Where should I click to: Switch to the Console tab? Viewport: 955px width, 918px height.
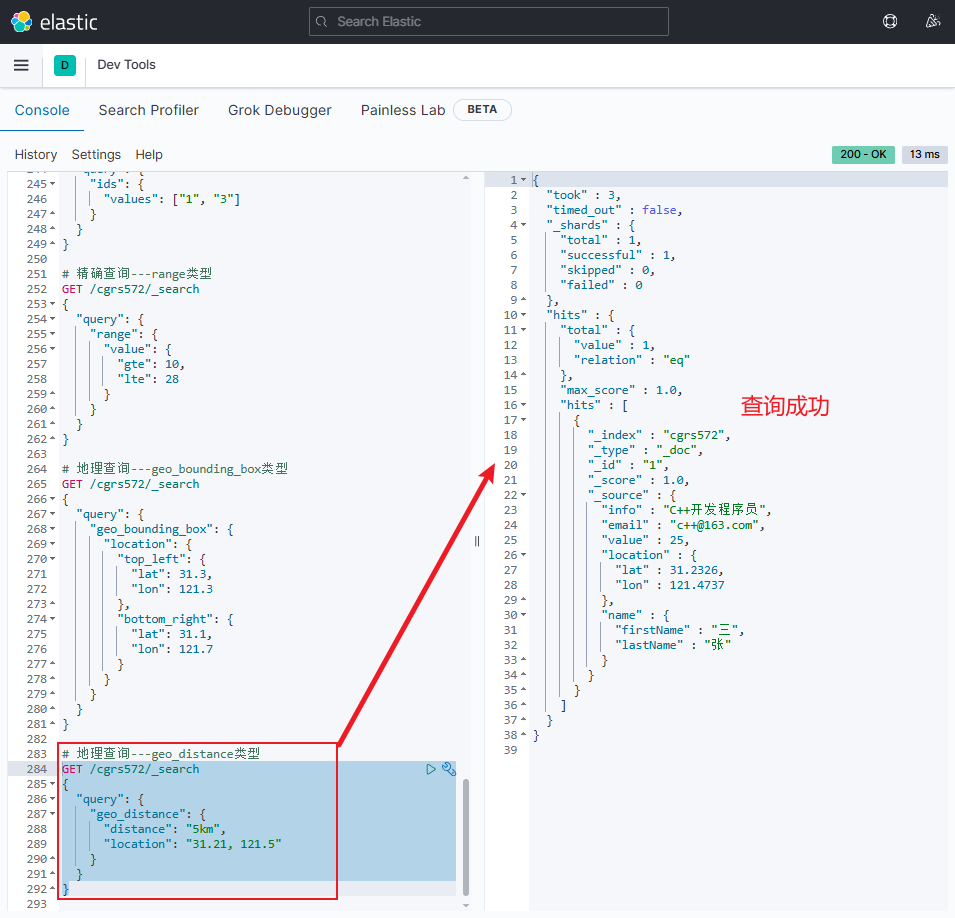(x=42, y=110)
